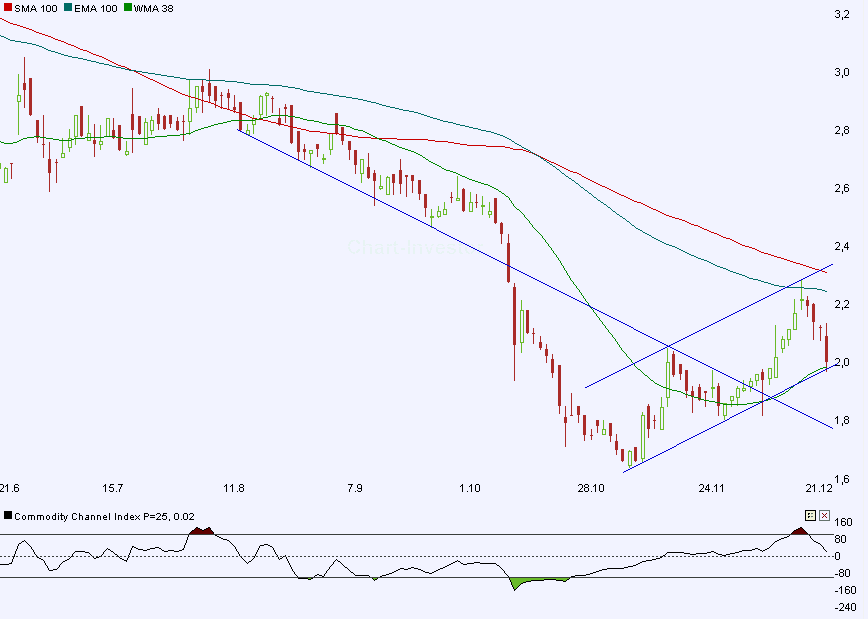Image resolution: width=868 pixels, height=619 pixels.
Task: Click the 24.11 date axis label
Action: (x=711, y=488)
